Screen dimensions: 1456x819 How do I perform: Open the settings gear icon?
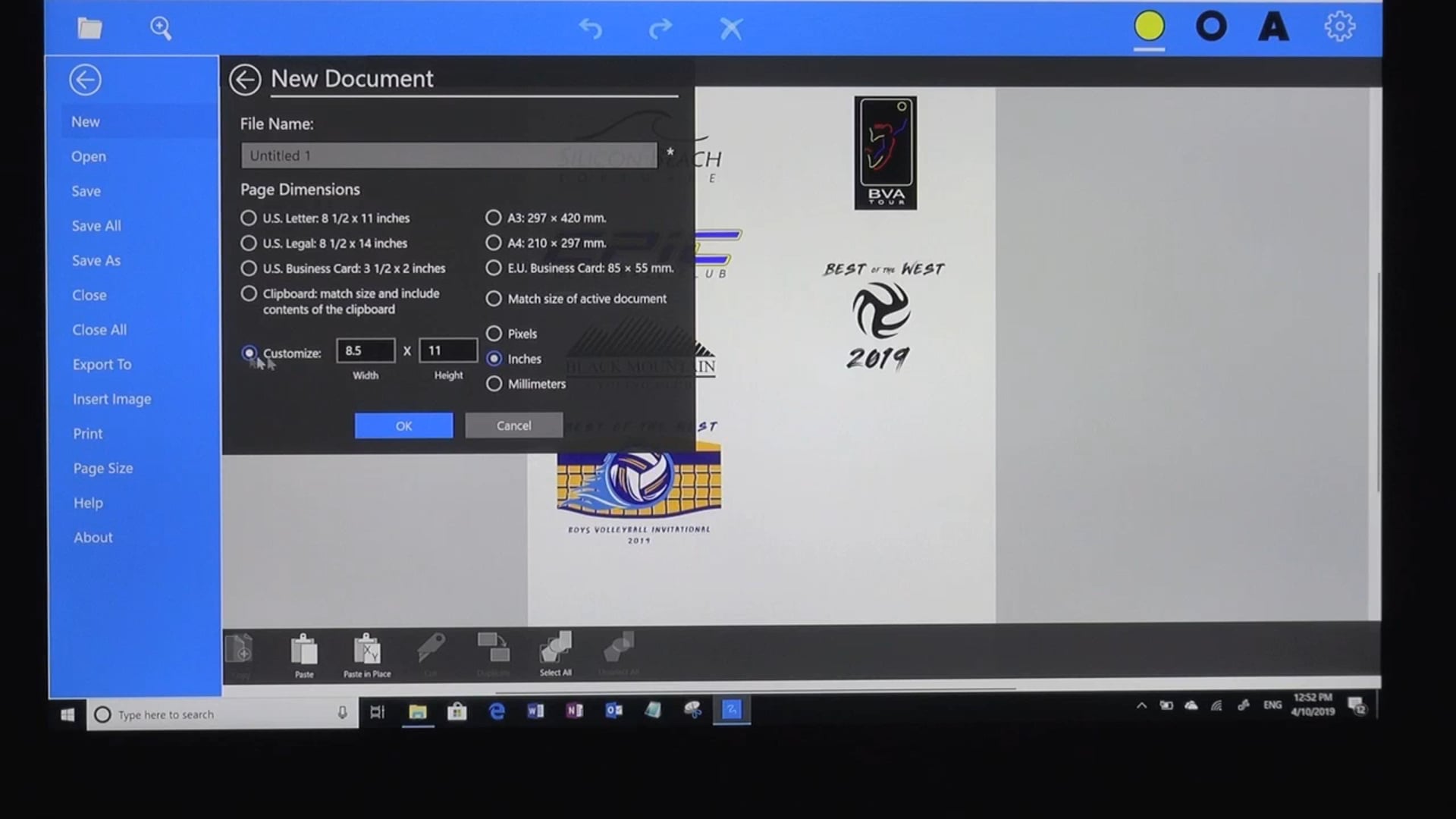[x=1340, y=27]
